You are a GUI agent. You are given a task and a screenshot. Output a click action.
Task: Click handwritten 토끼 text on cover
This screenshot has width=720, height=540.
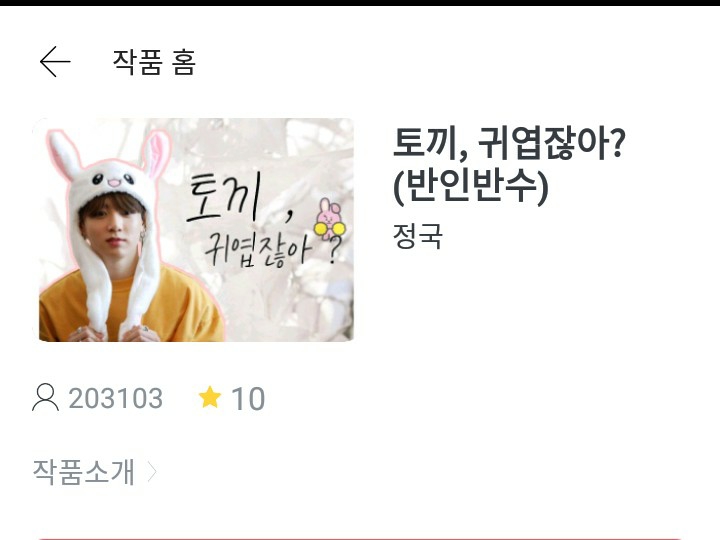tap(224, 198)
